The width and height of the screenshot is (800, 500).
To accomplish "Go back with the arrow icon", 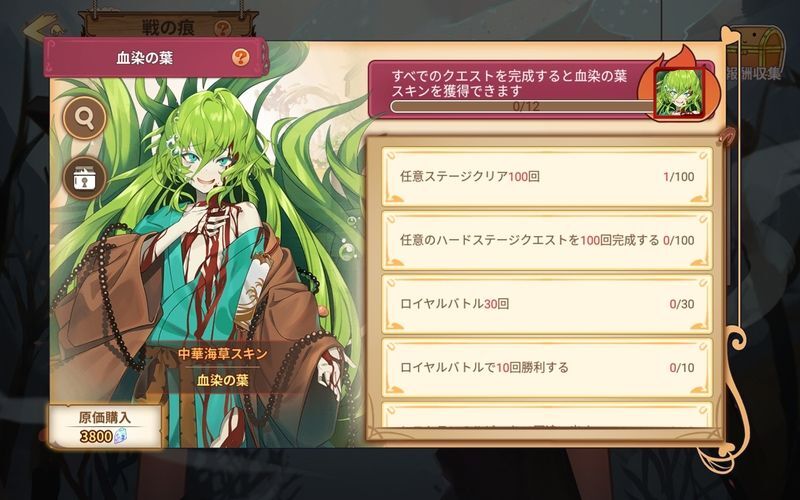I will 45,27.
